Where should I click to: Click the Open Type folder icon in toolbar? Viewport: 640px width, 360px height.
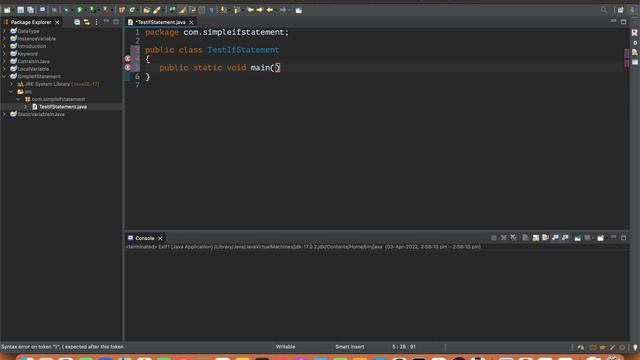pos(147,10)
